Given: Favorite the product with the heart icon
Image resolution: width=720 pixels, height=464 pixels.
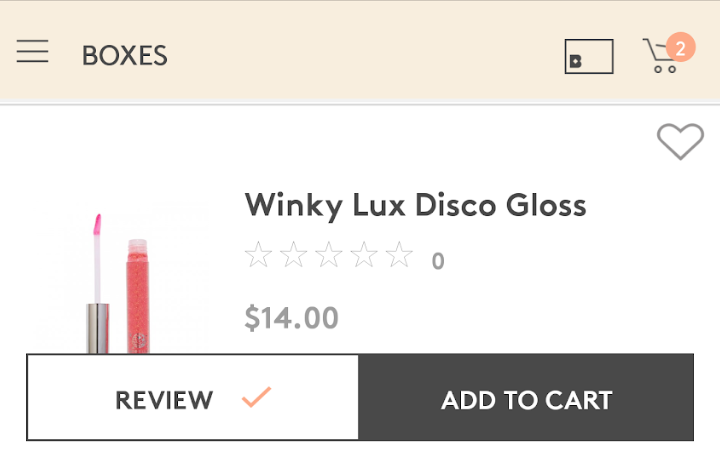Looking at the screenshot, I should click(x=680, y=141).
